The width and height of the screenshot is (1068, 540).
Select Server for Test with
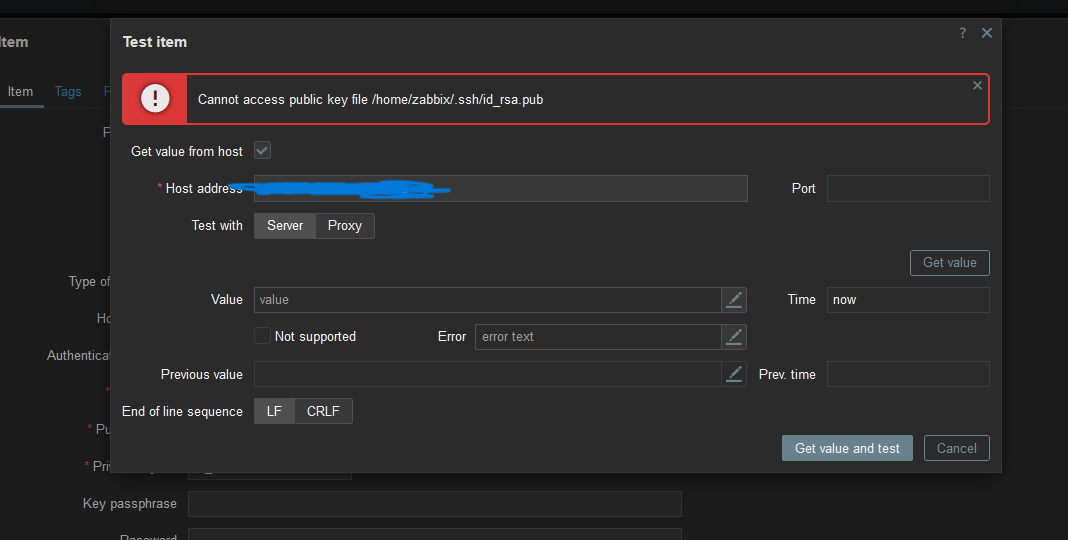[285, 225]
